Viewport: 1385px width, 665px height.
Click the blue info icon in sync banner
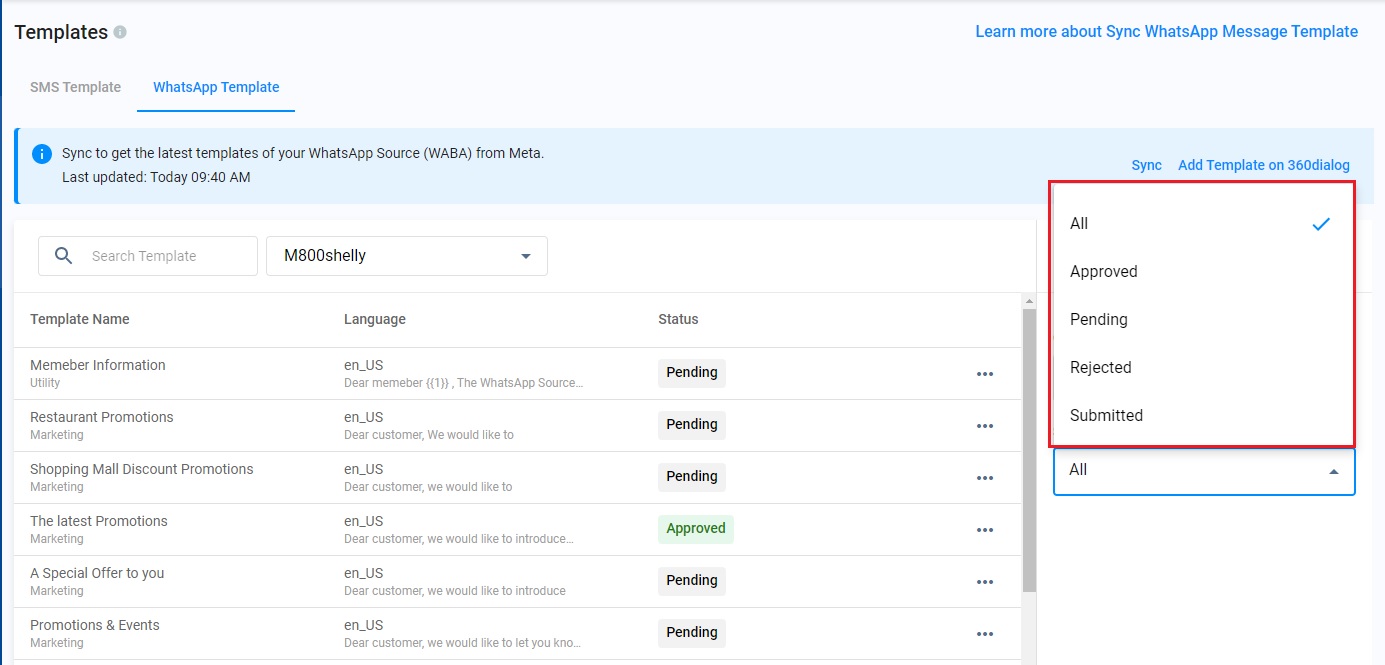click(x=41, y=154)
